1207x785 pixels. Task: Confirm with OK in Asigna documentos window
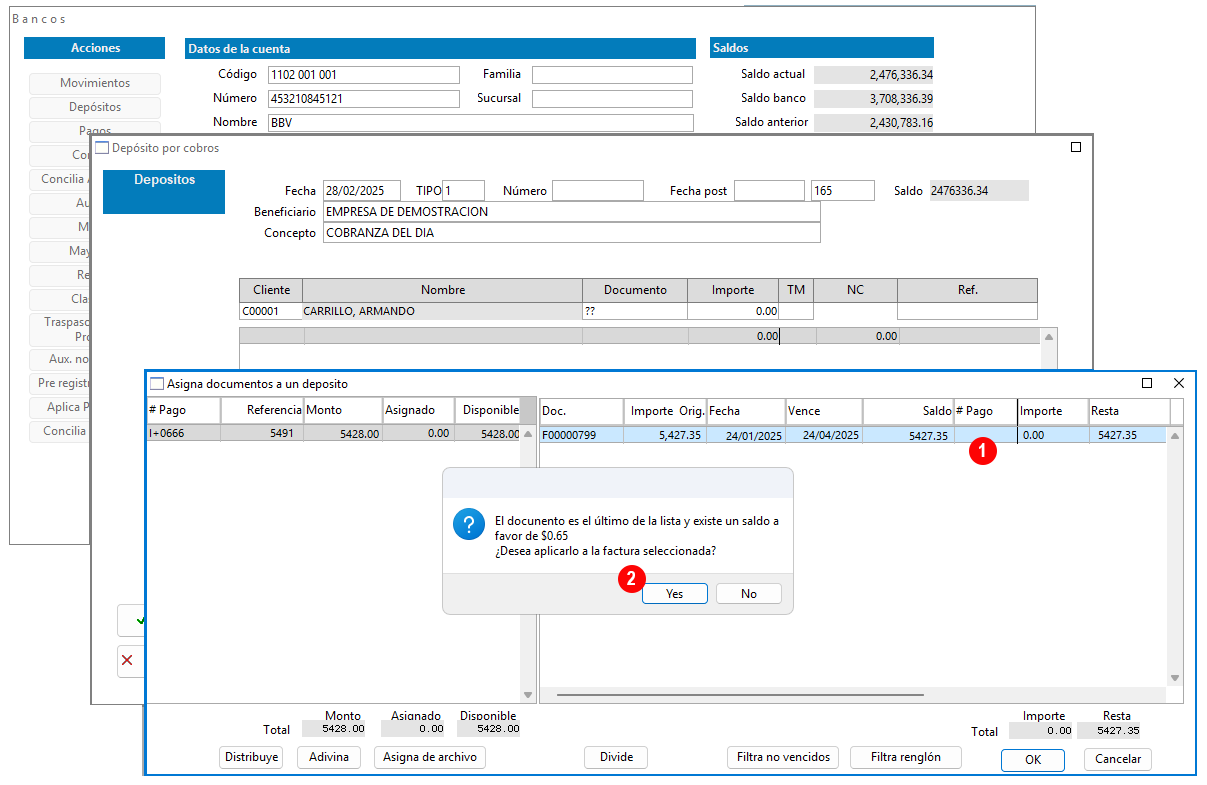(1033, 760)
